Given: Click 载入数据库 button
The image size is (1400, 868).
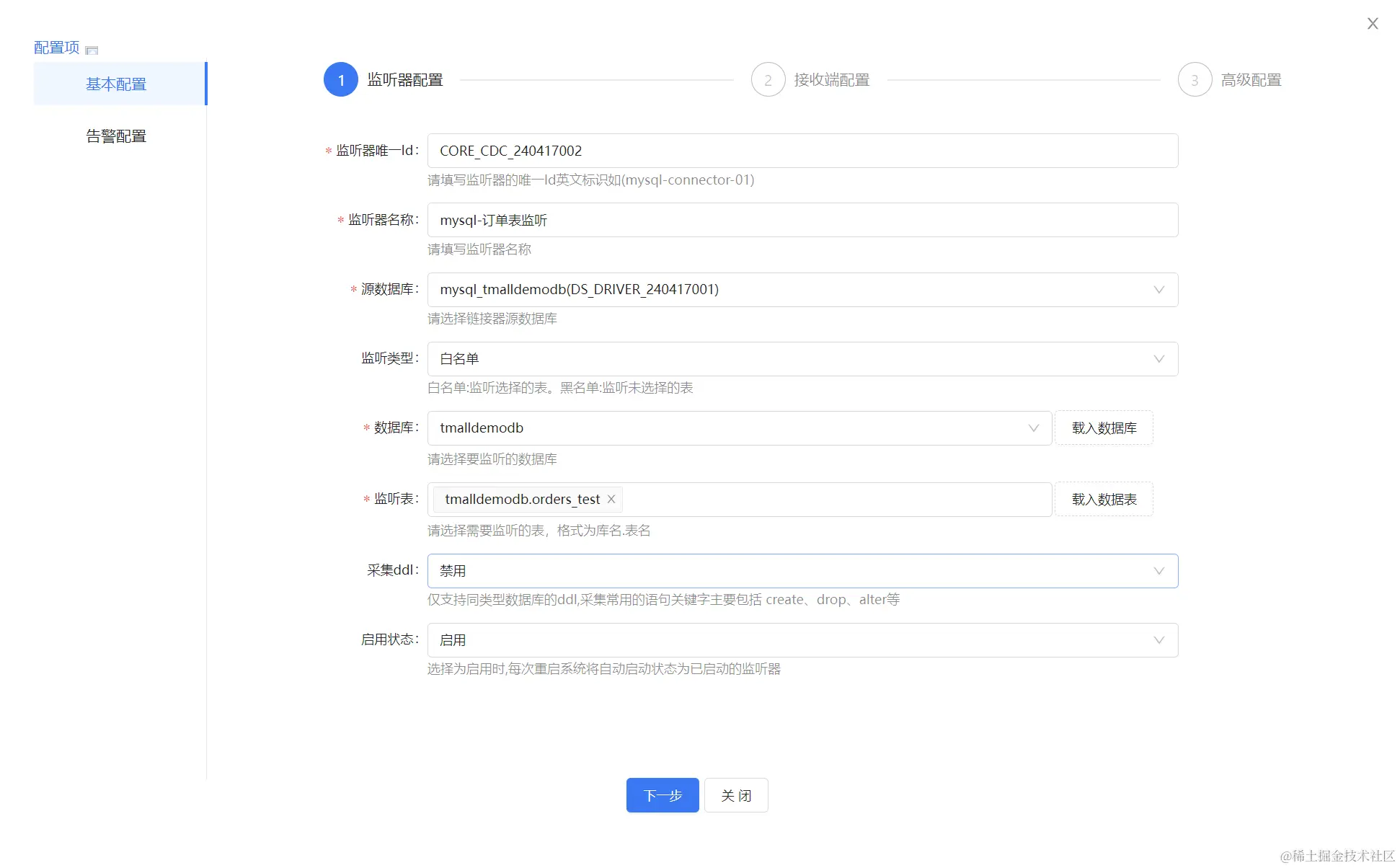Looking at the screenshot, I should point(1104,428).
